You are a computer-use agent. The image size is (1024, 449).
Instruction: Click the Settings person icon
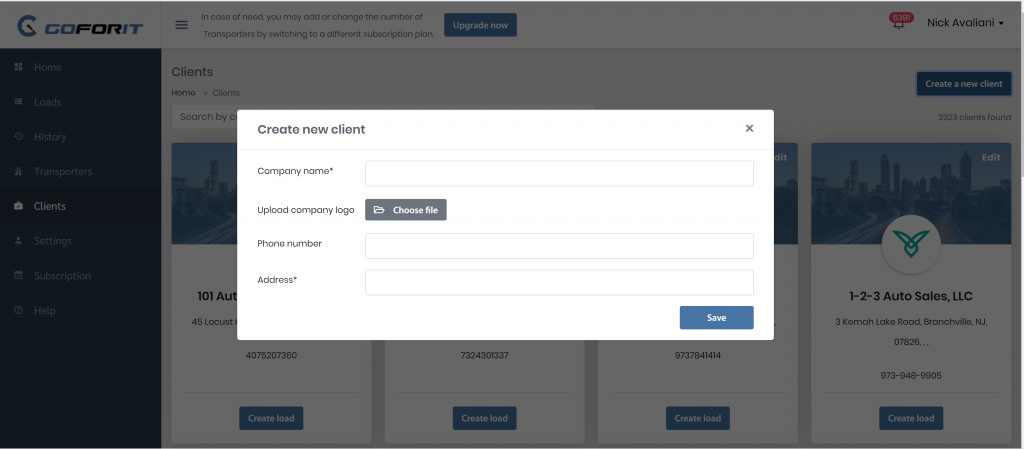click(x=19, y=241)
